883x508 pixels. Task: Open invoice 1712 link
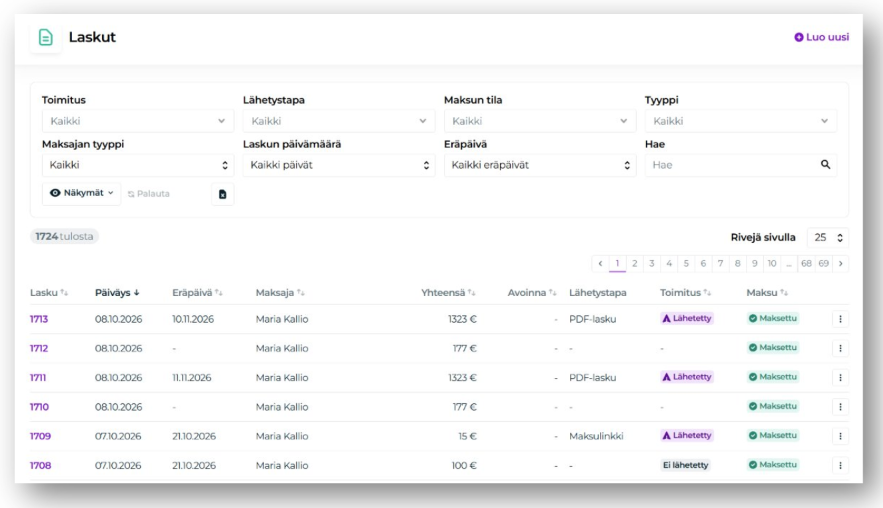tap(39, 349)
